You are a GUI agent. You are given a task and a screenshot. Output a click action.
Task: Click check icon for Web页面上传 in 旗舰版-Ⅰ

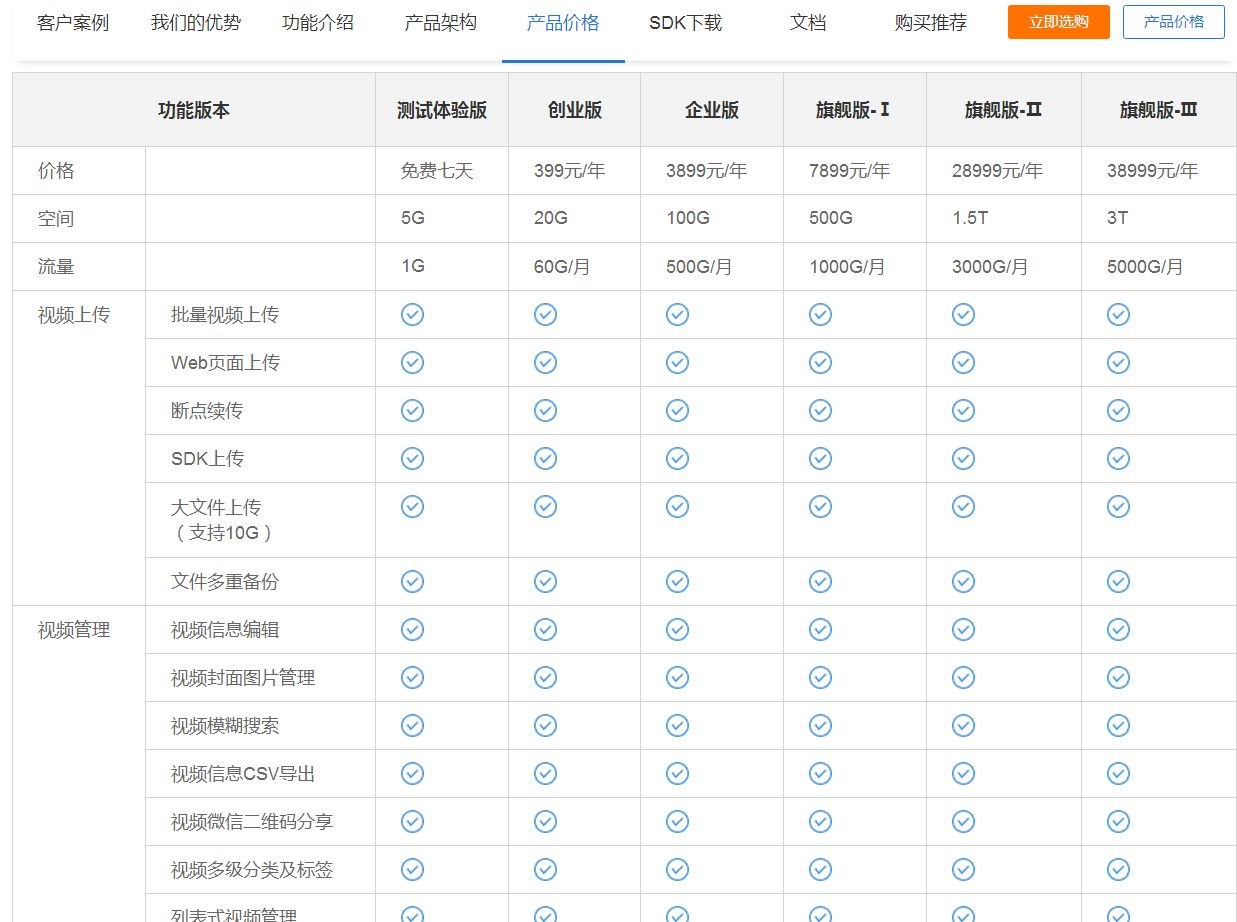click(x=820, y=363)
